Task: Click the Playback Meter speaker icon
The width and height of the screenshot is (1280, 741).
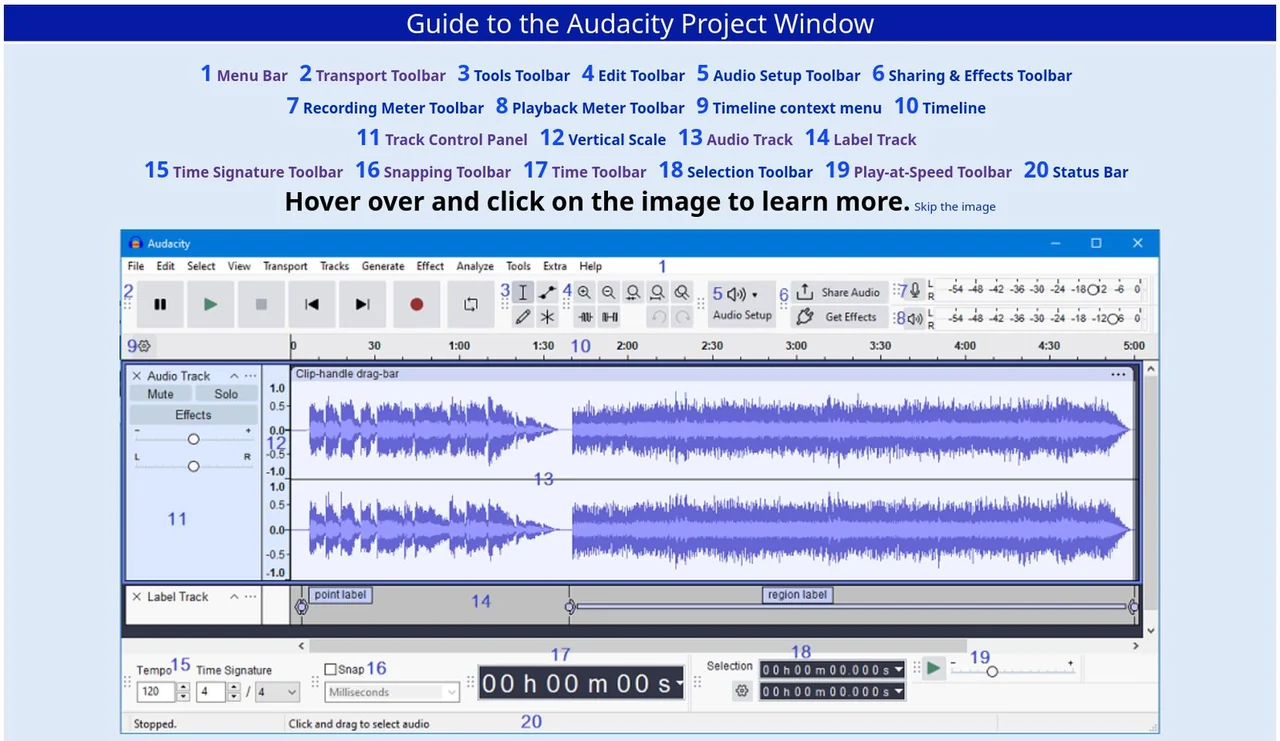Action: coord(915,319)
